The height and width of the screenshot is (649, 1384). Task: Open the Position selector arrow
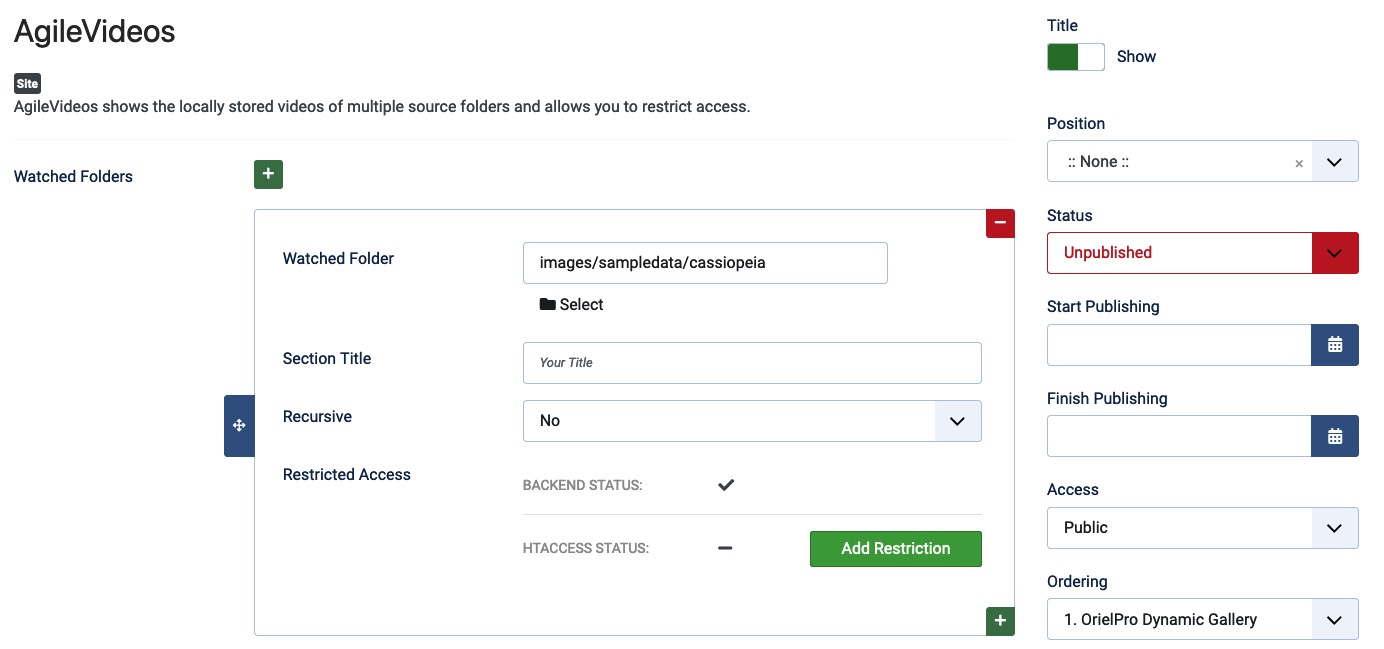tap(1334, 161)
